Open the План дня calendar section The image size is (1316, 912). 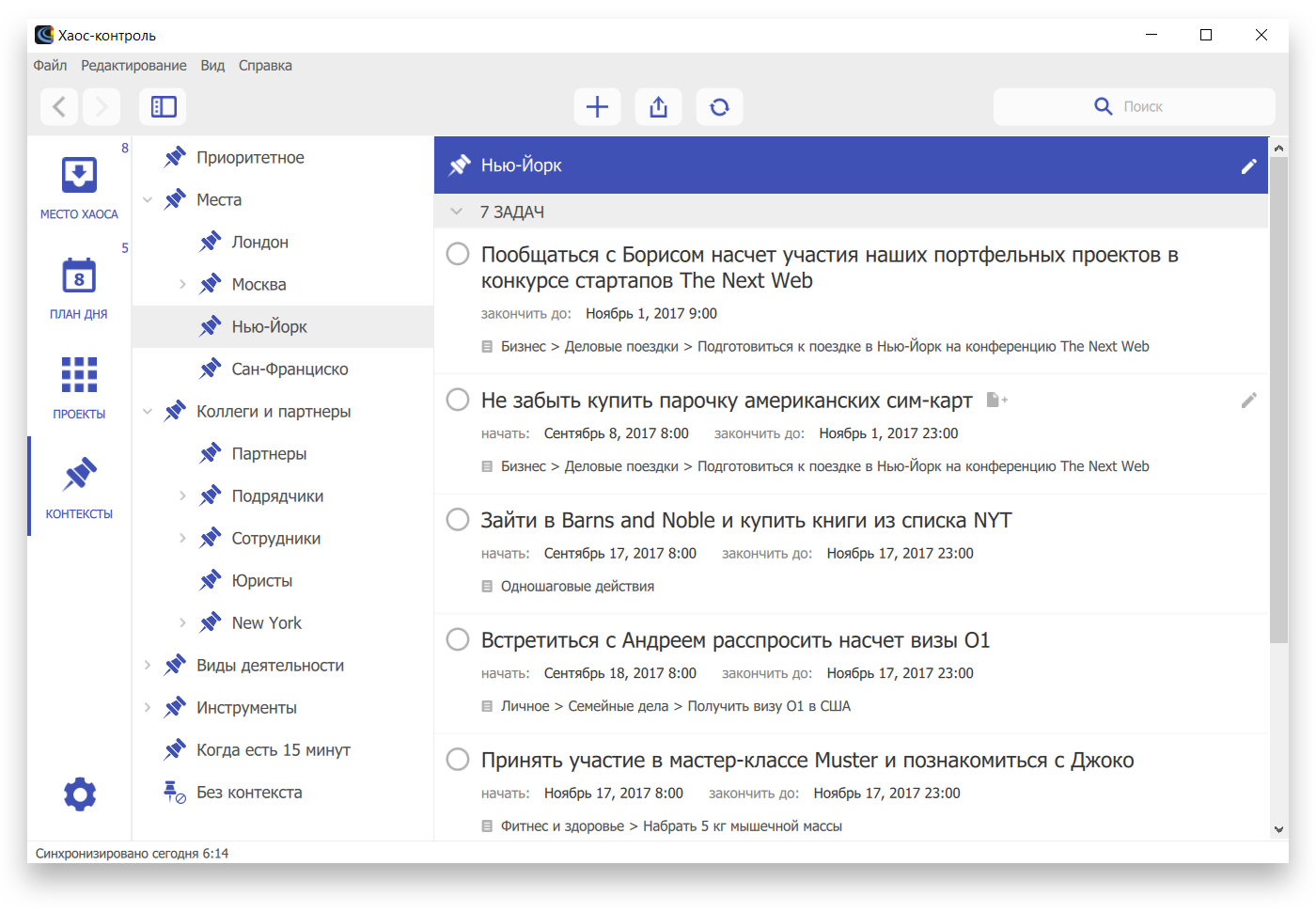pos(79,288)
